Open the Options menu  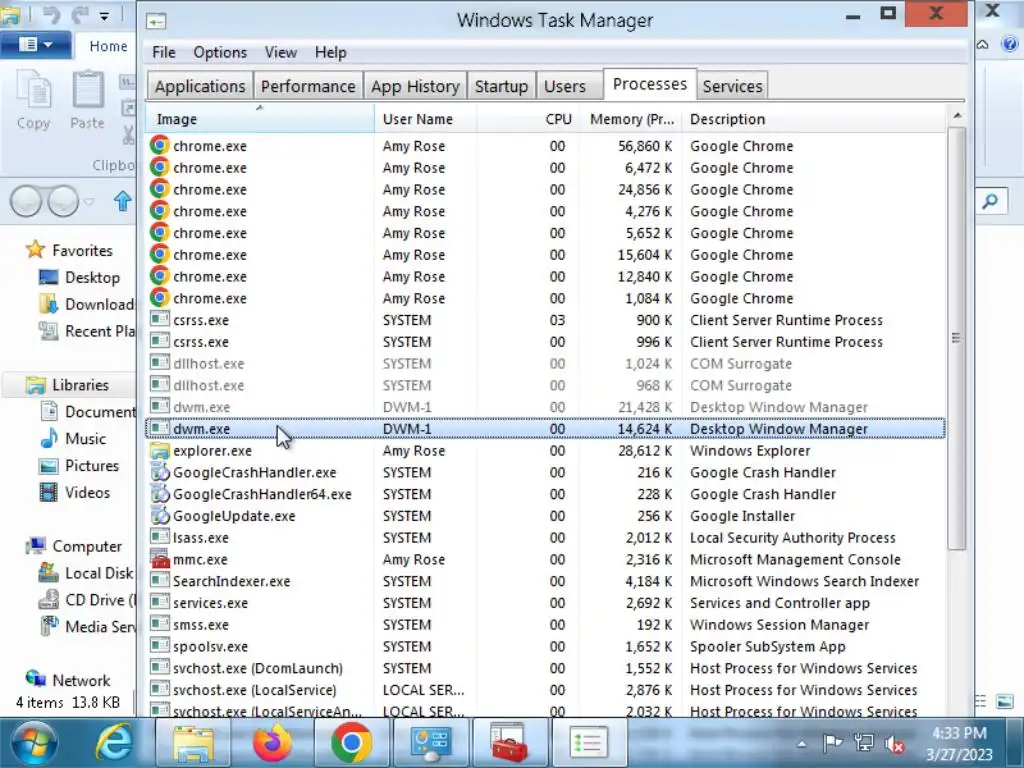point(220,52)
